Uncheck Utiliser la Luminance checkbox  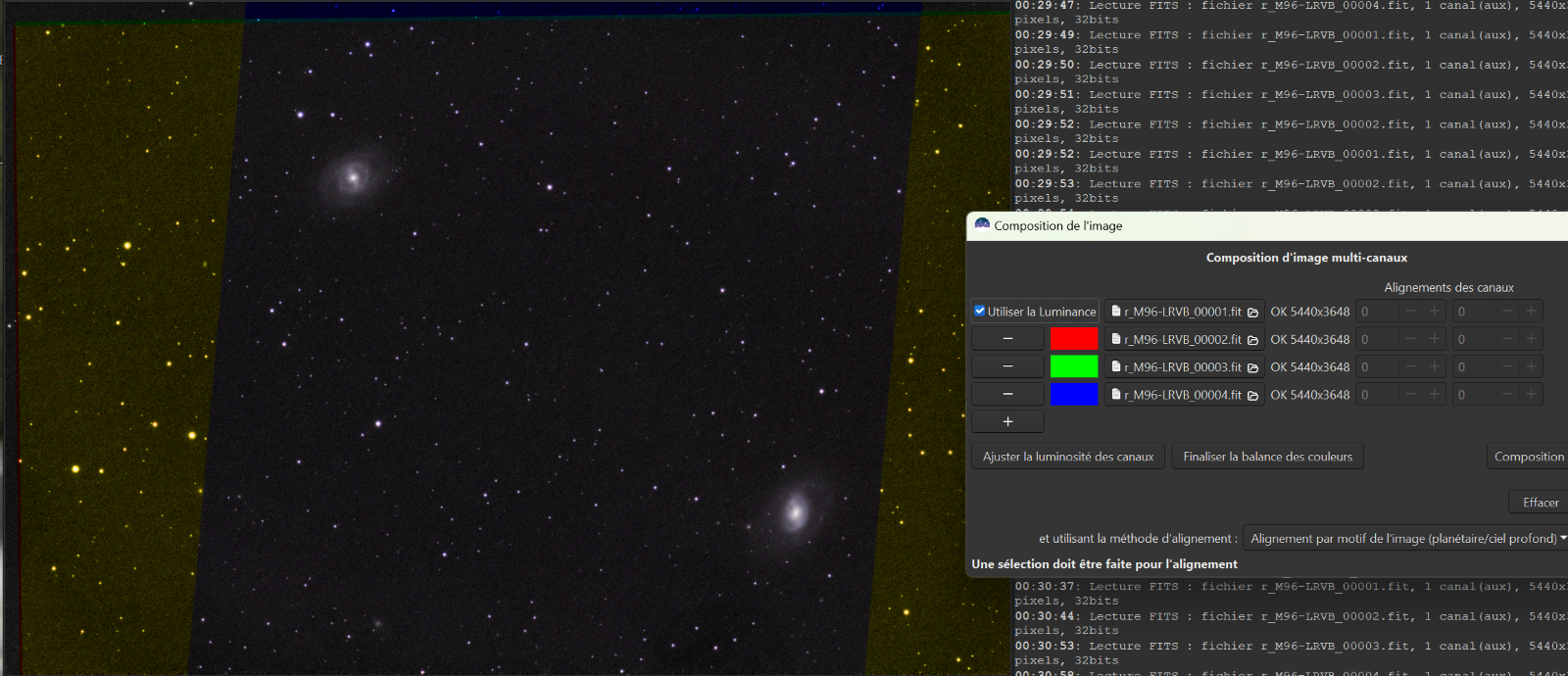[x=980, y=312]
